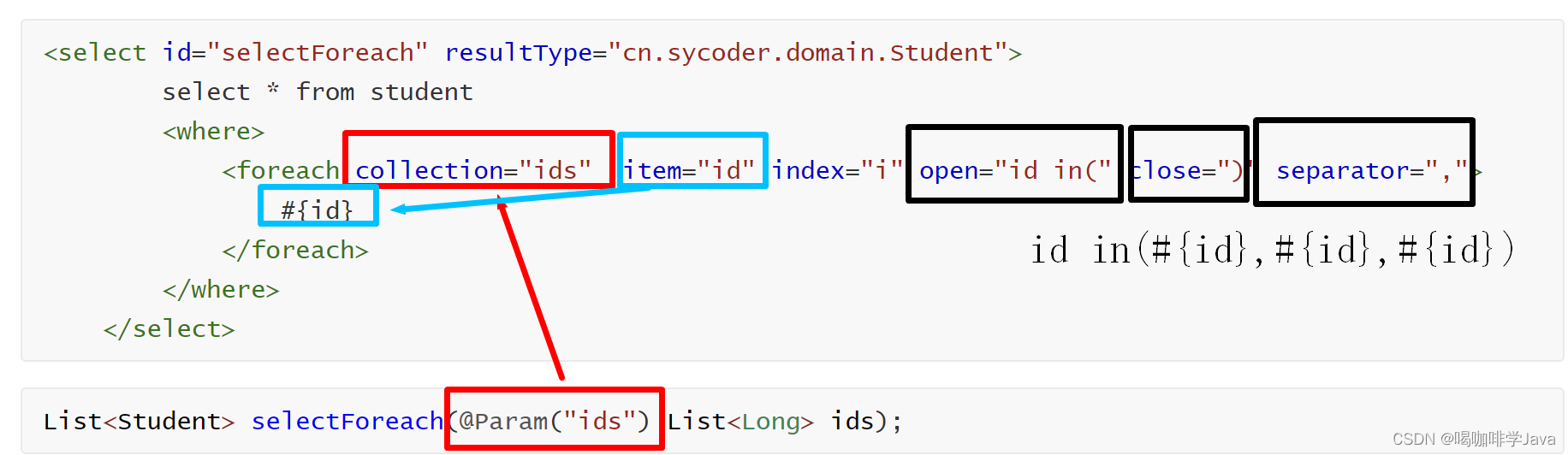Click the selectForeach method name in Java line

click(x=347, y=422)
